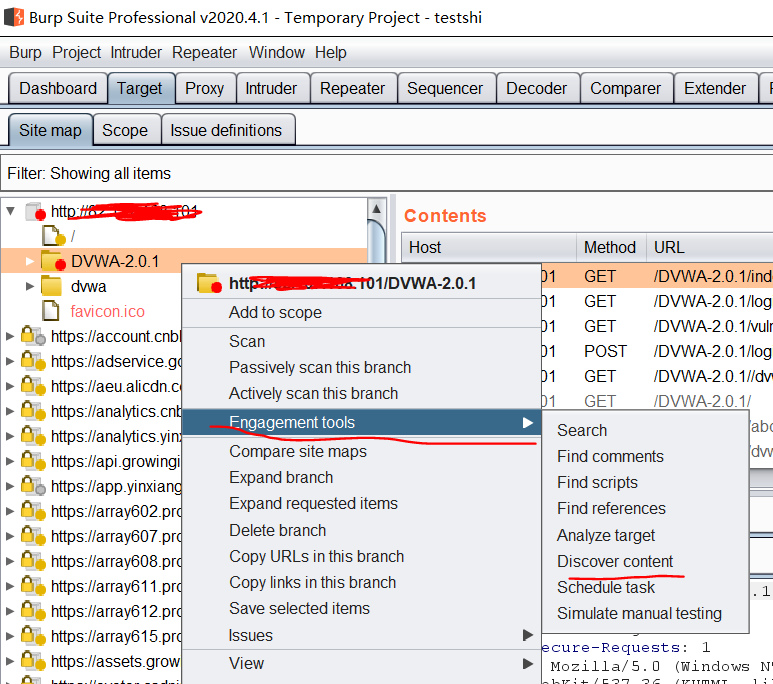773x684 pixels.
Task: Select Find comments in the submenu
Action: click(645, 456)
